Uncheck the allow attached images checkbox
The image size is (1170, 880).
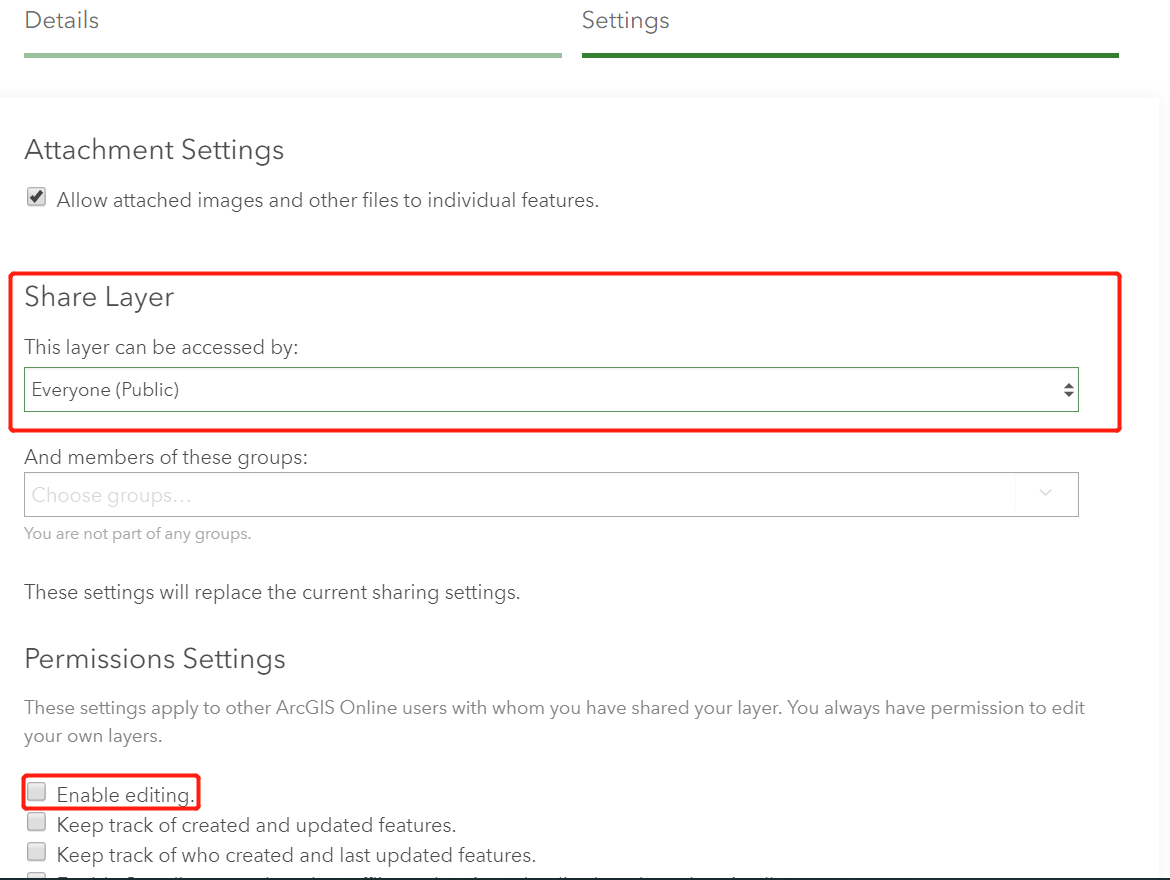(x=36, y=196)
